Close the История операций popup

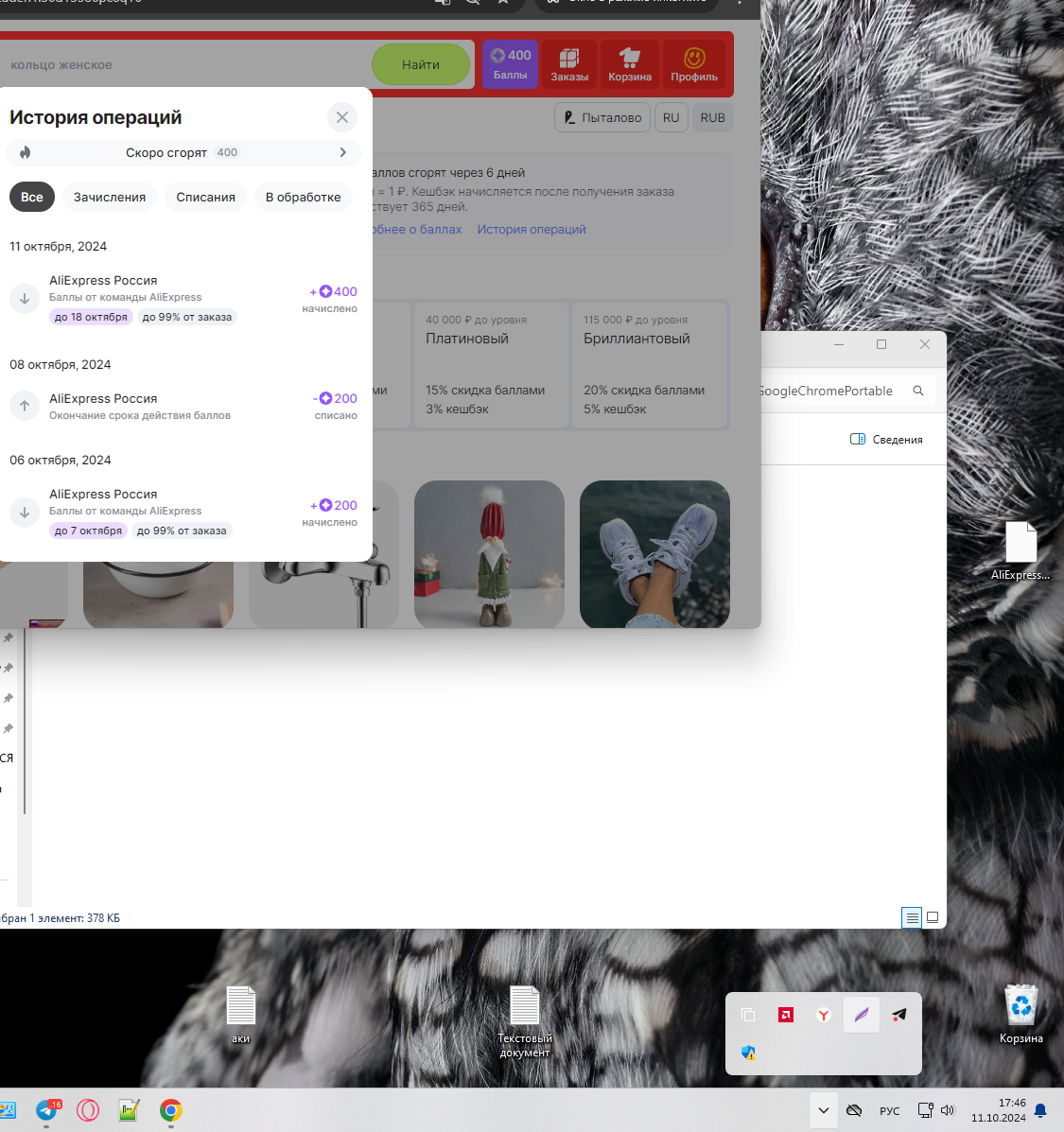342,117
